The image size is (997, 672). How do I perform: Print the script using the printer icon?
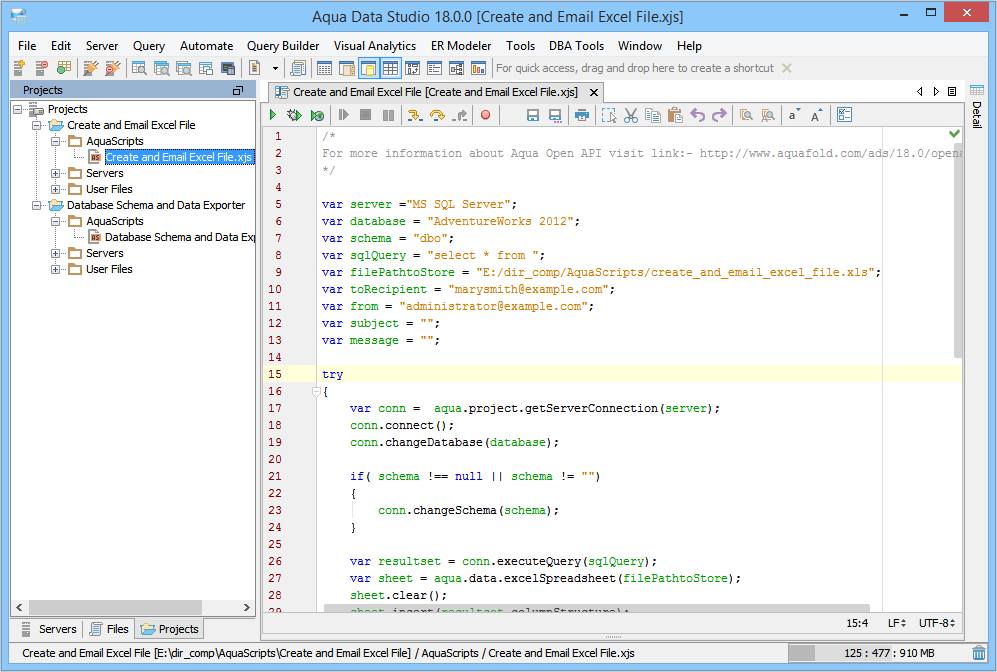582,115
